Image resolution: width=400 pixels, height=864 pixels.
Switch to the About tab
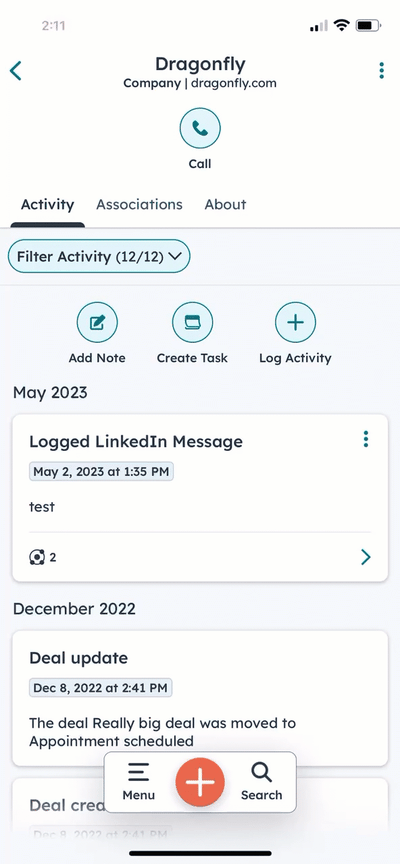[x=225, y=204]
